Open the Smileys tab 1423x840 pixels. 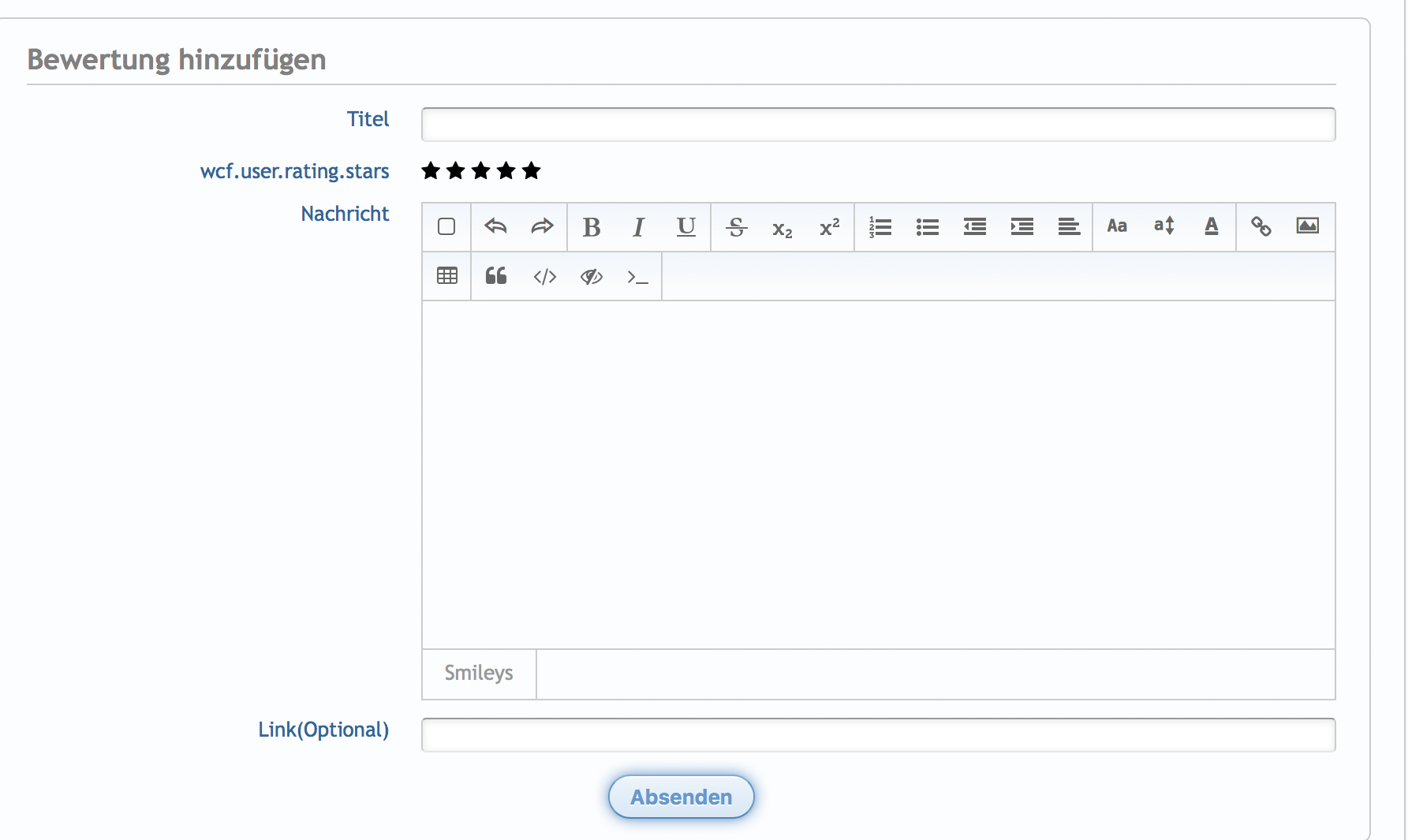click(x=479, y=674)
